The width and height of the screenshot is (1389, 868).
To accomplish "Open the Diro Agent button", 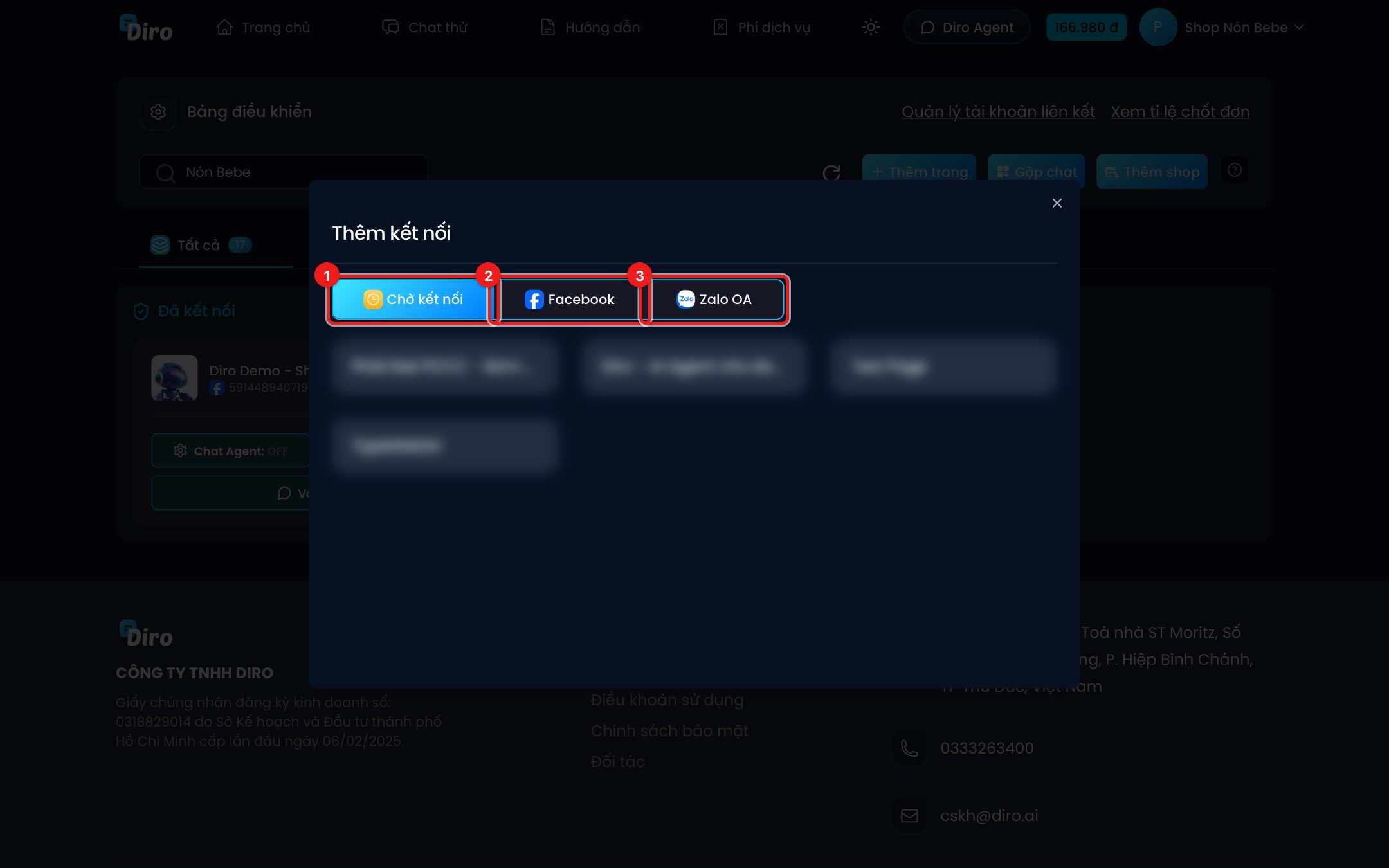I will point(967,28).
